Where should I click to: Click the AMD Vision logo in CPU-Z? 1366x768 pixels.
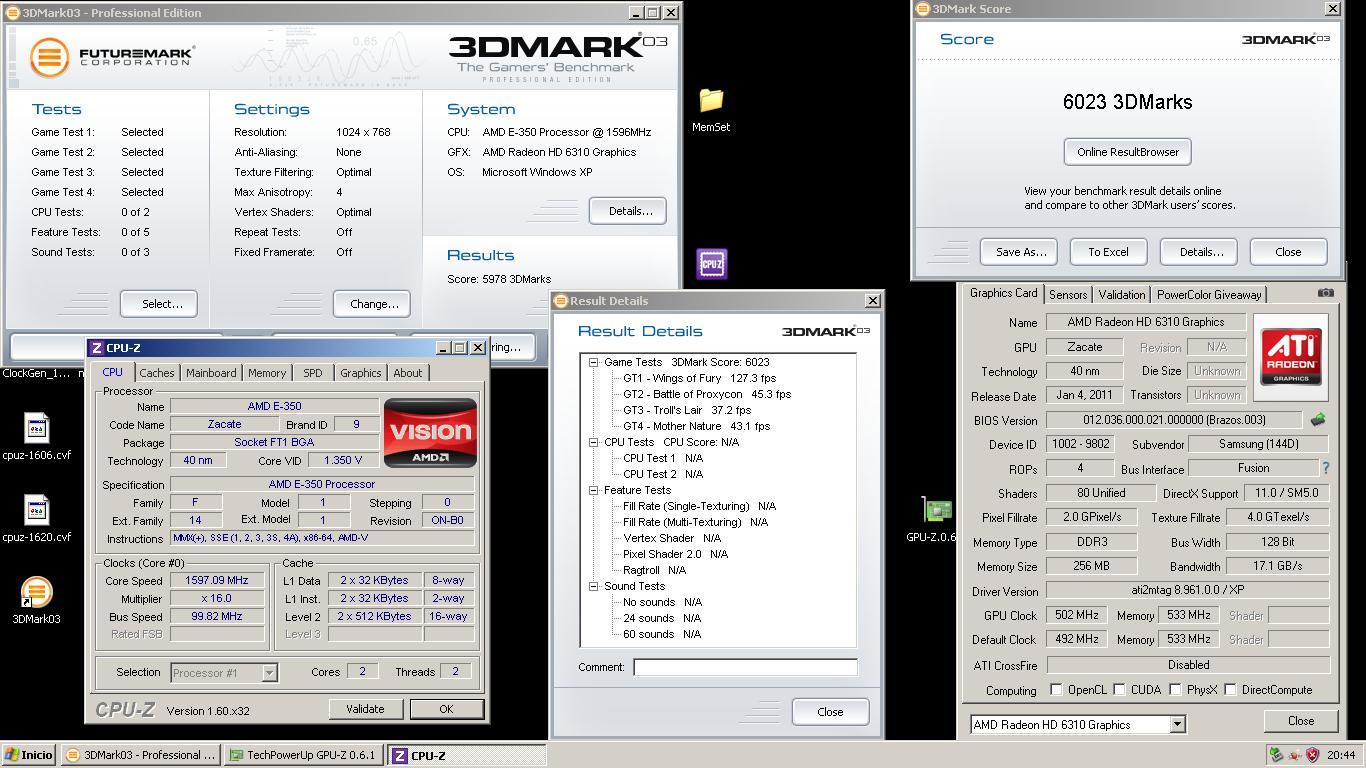click(430, 433)
